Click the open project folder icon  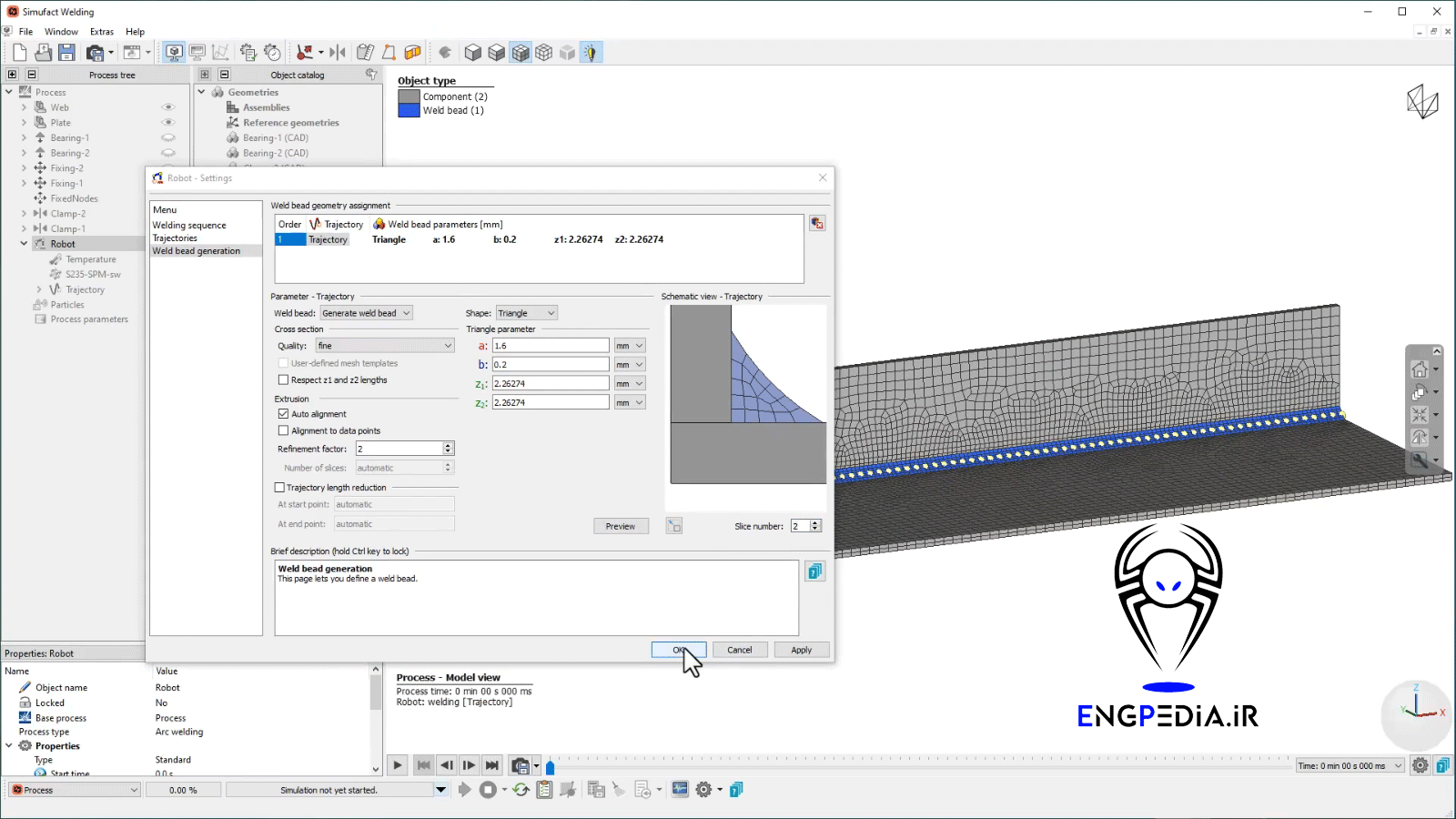click(44, 53)
